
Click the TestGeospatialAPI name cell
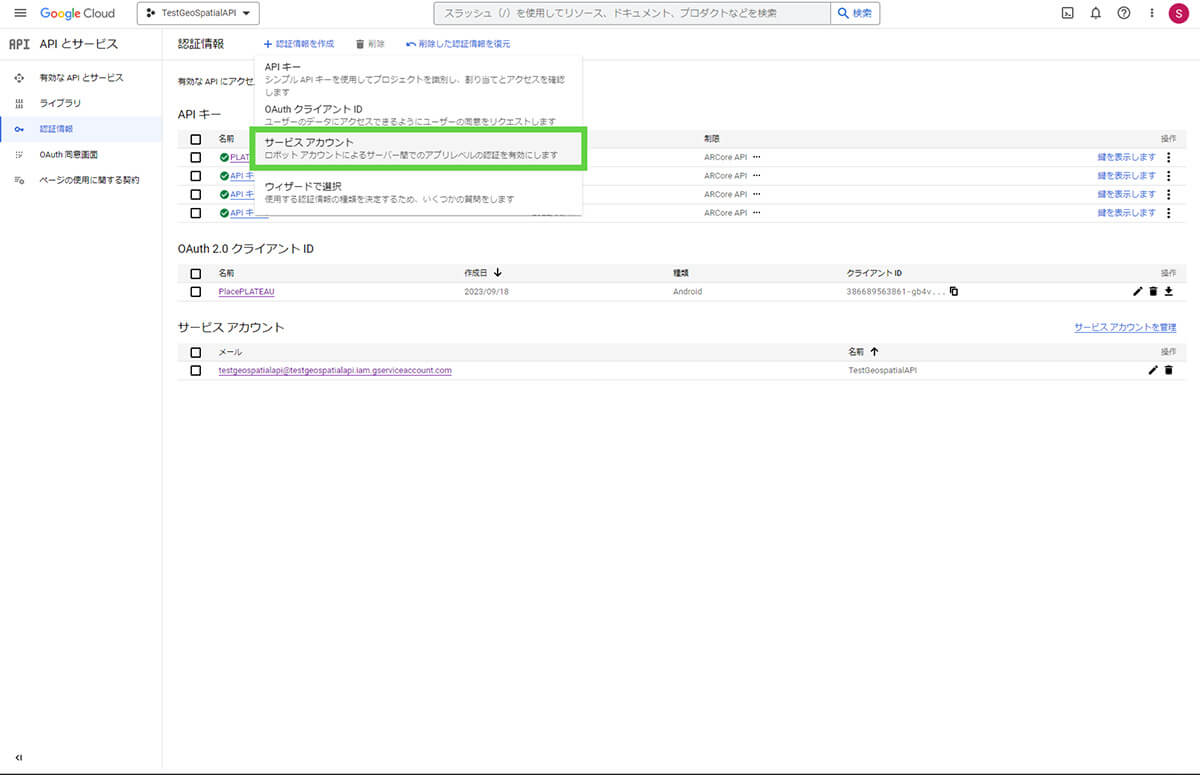(882, 370)
